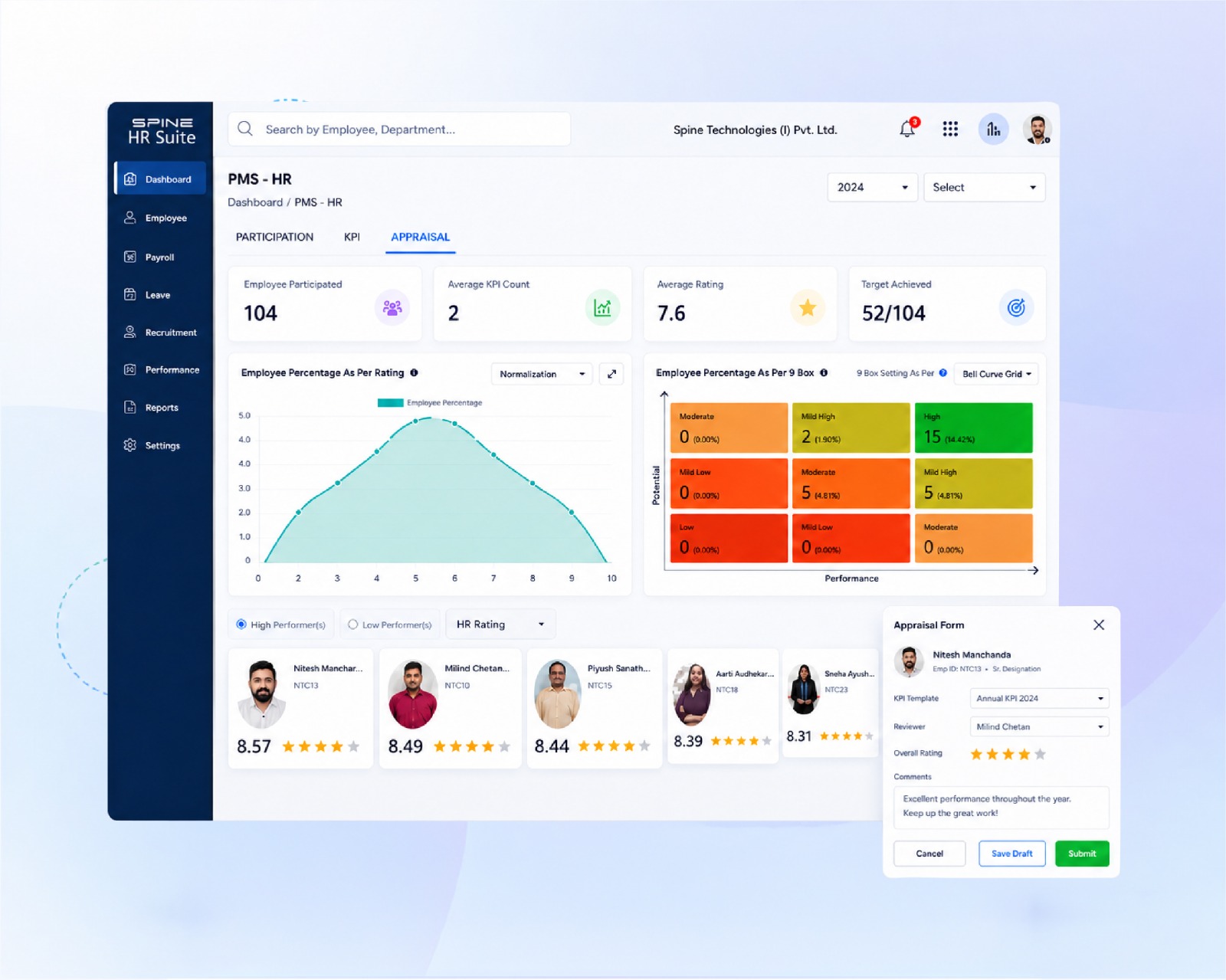Switch to the PARTICIPATION tab
Viewport: 1226px width, 980px height.
274,237
